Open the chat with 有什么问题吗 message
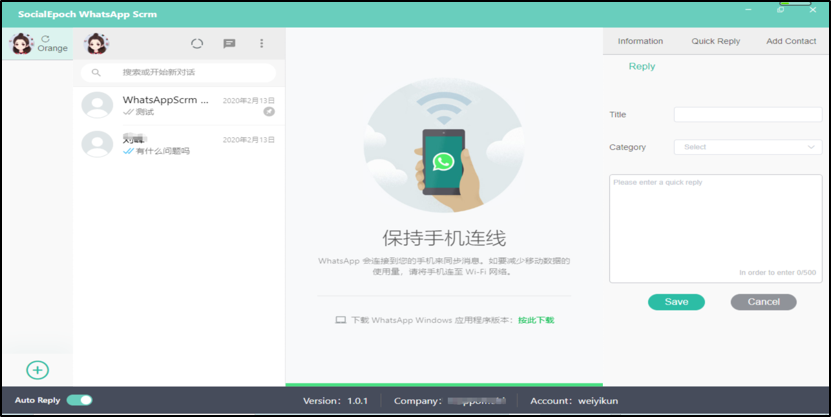831x417 pixels. click(x=179, y=145)
